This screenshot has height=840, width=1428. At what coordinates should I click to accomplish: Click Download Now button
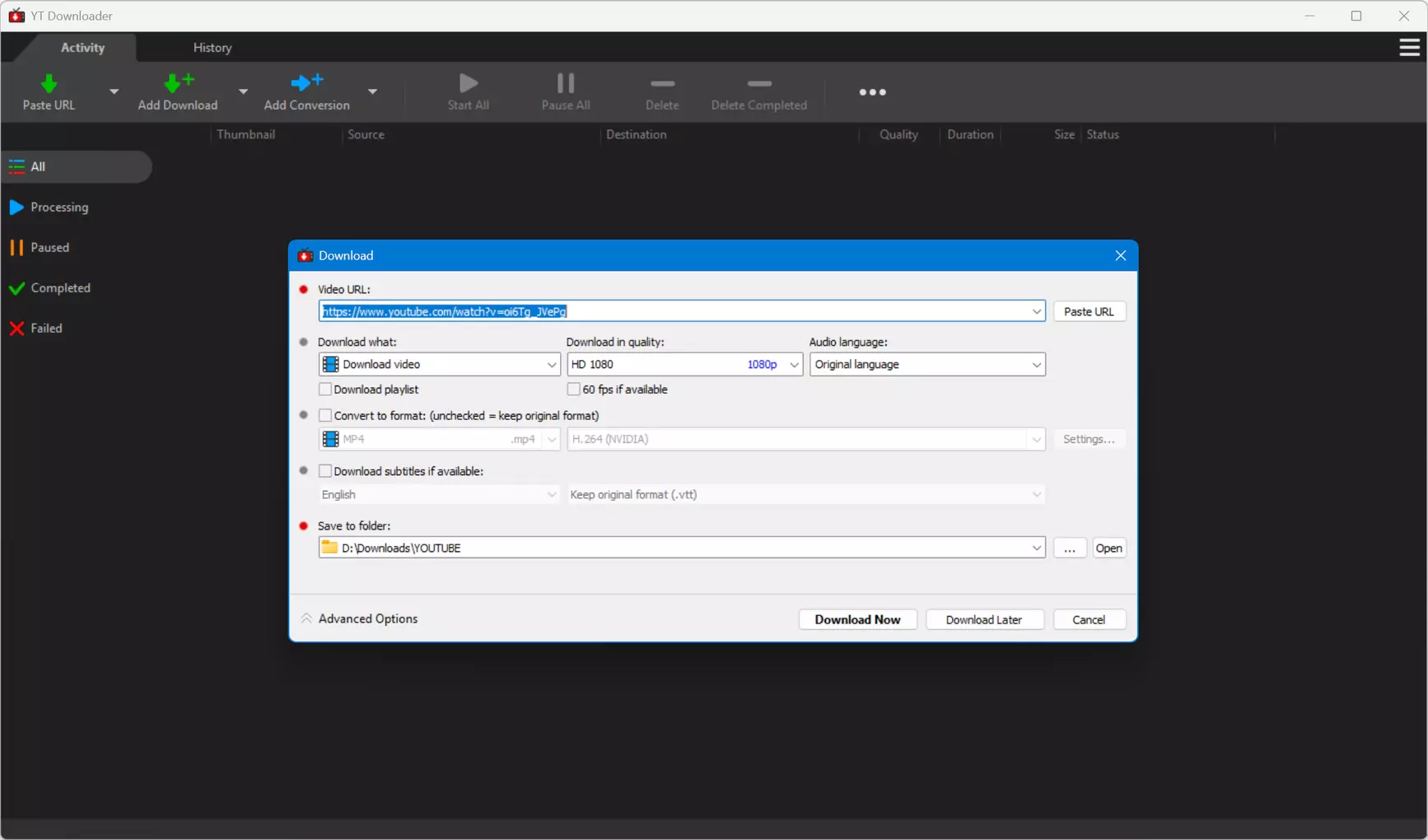857,619
